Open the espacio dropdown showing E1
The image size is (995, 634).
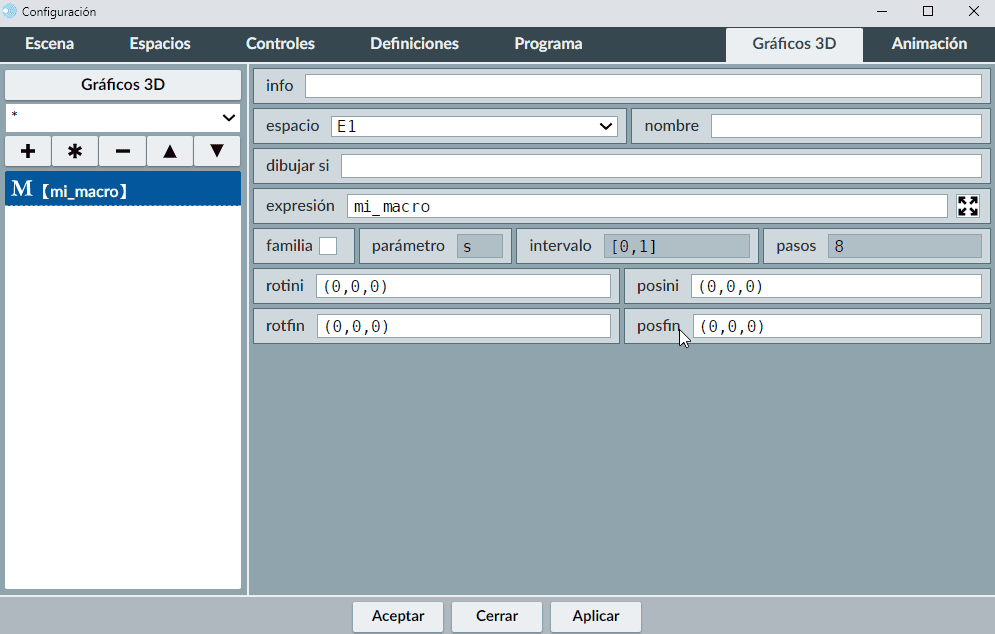pyautogui.click(x=474, y=126)
